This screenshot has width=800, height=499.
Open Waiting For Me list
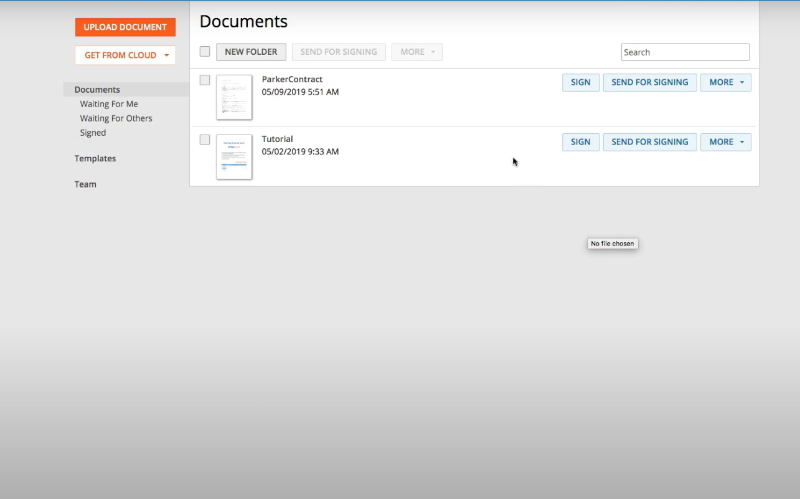(x=109, y=104)
